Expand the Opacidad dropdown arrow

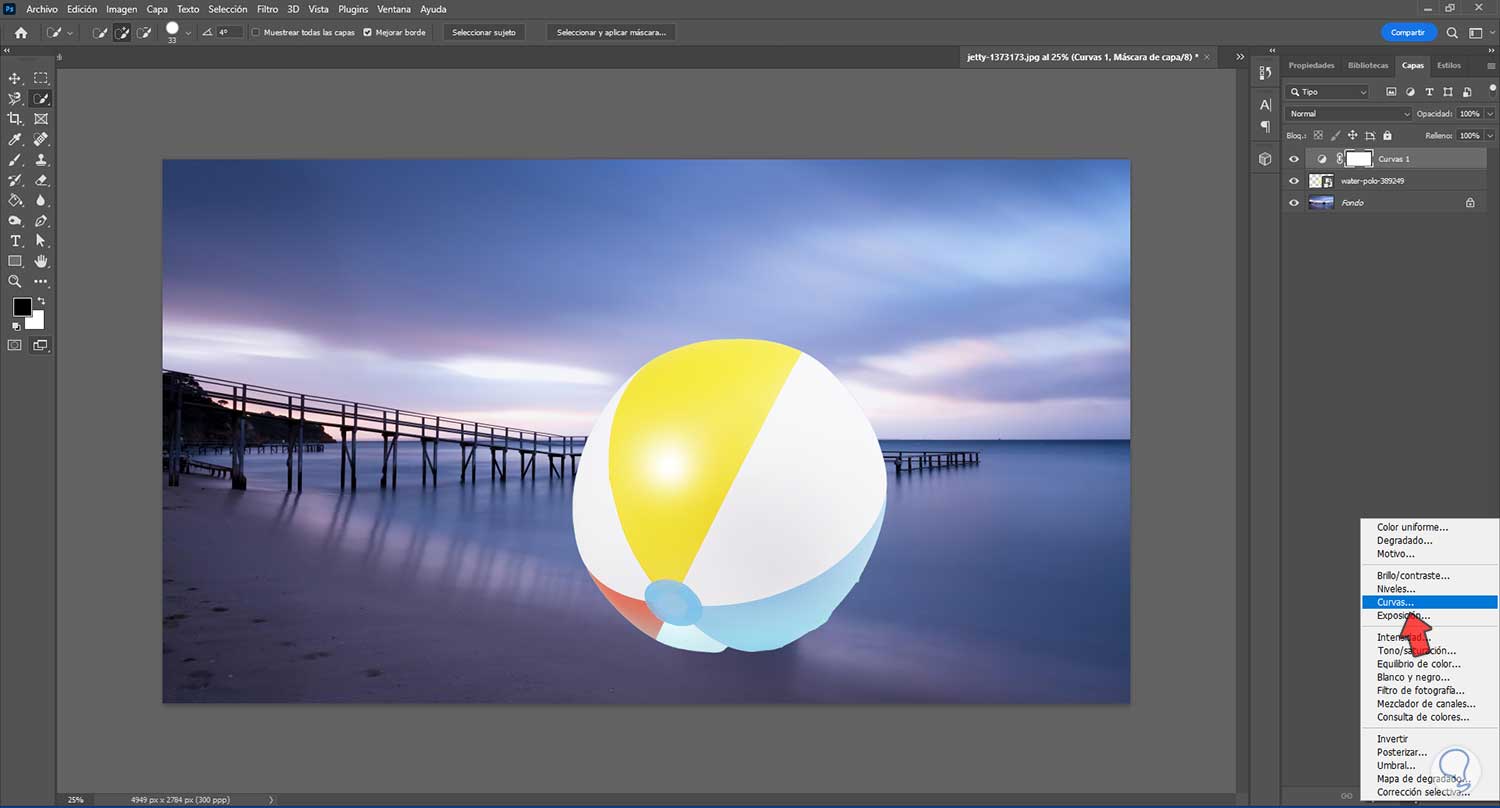(x=1490, y=114)
